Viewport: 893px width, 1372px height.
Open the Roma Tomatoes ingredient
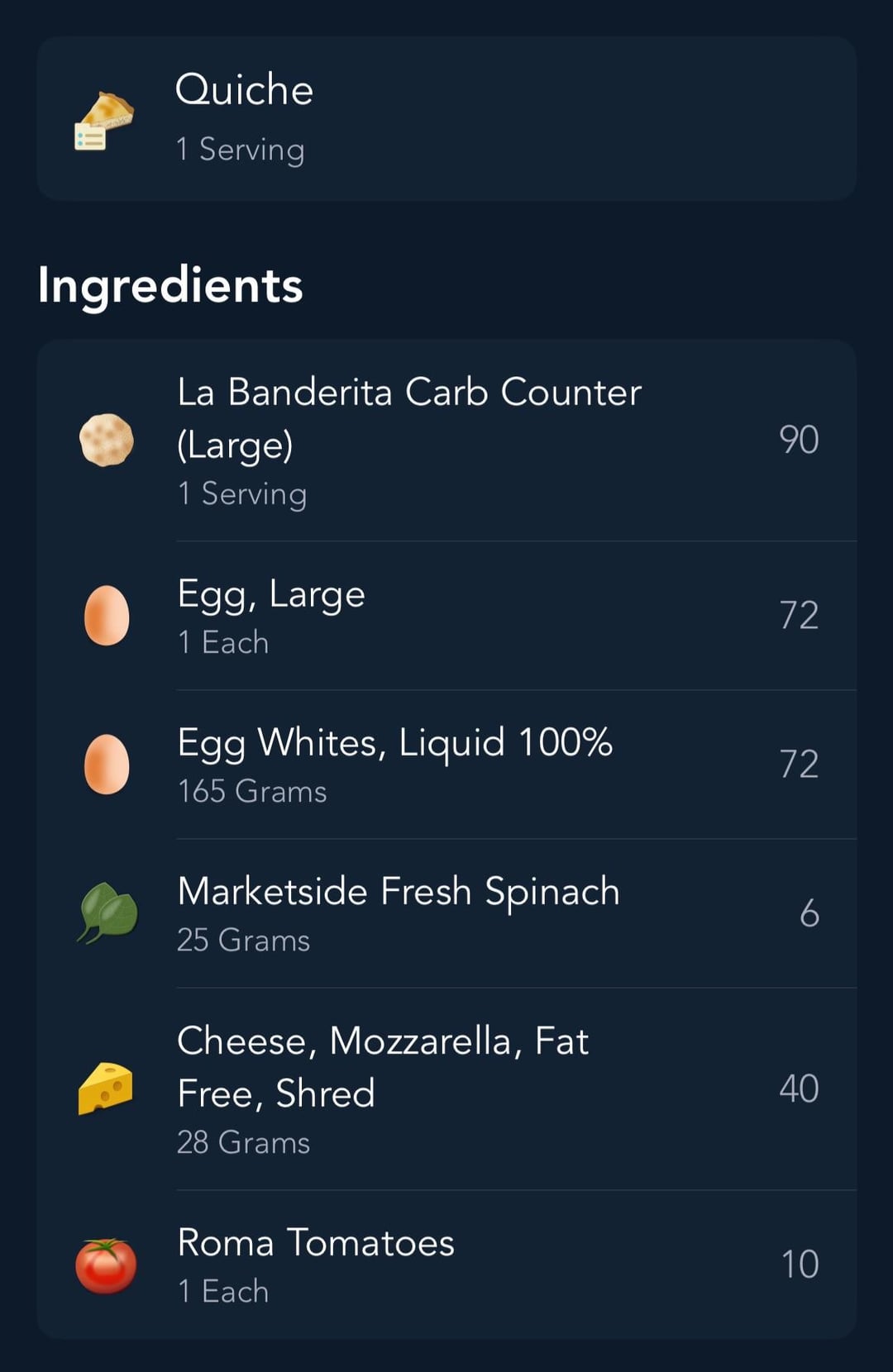point(446,1265)
